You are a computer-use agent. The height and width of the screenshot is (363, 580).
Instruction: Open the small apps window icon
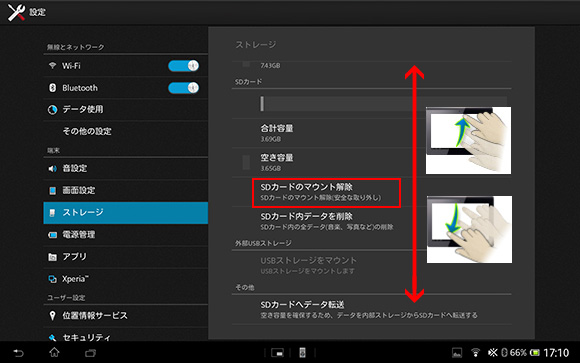tap(277, 353)
